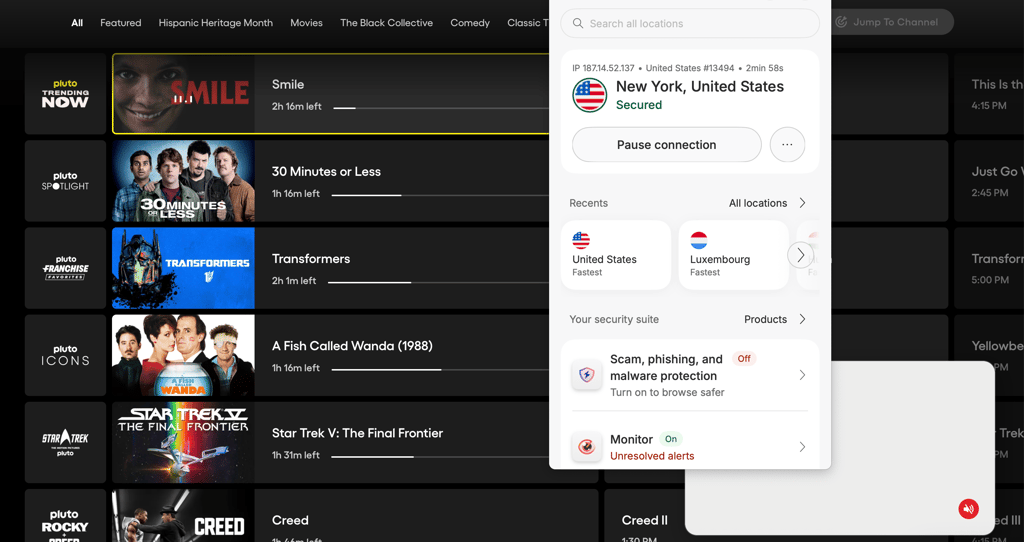Screen dimensions: 1024x542
Task: Click the Star Trek V thumbnail
Action: click(x=184, y=442)
